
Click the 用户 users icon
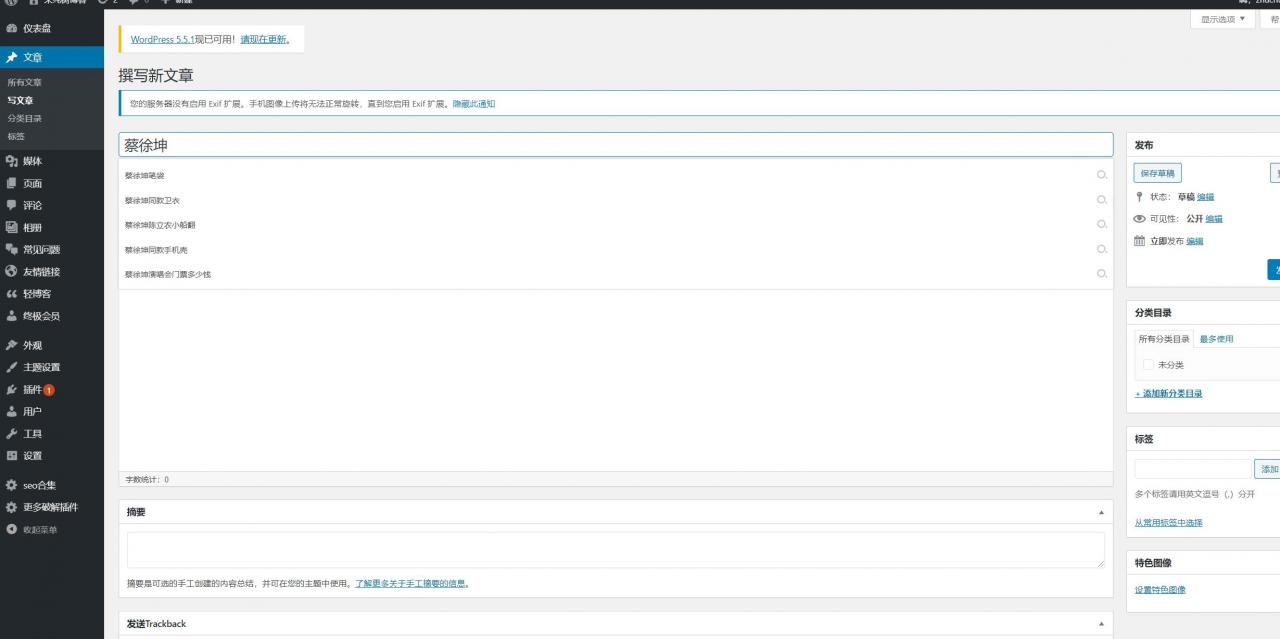click(x=11, y=411)
